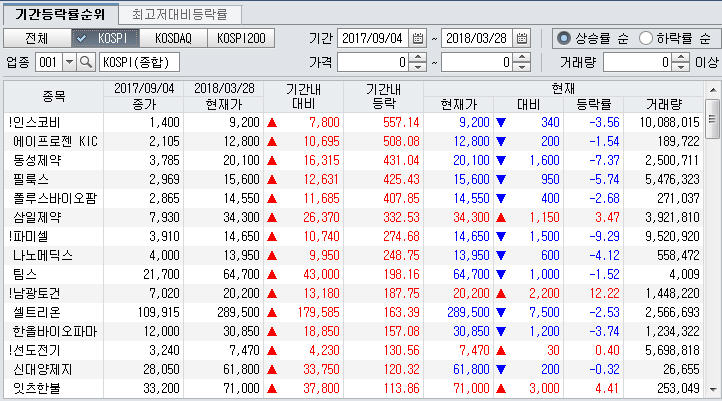Sort by the 종목 column header
This screenshot has width=722, height=401.
[x=54, y=96]
